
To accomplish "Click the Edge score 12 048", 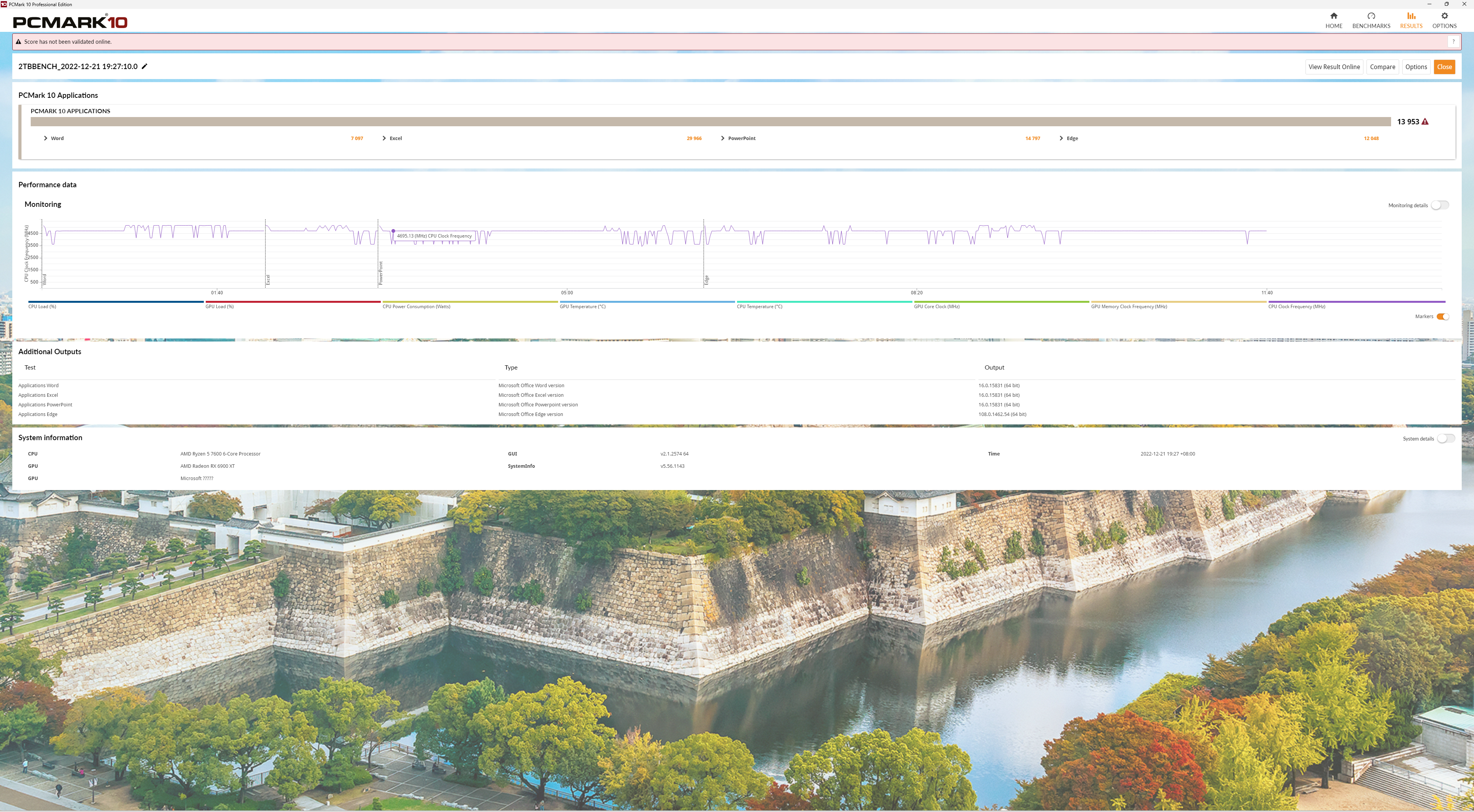I will 1371,139.
